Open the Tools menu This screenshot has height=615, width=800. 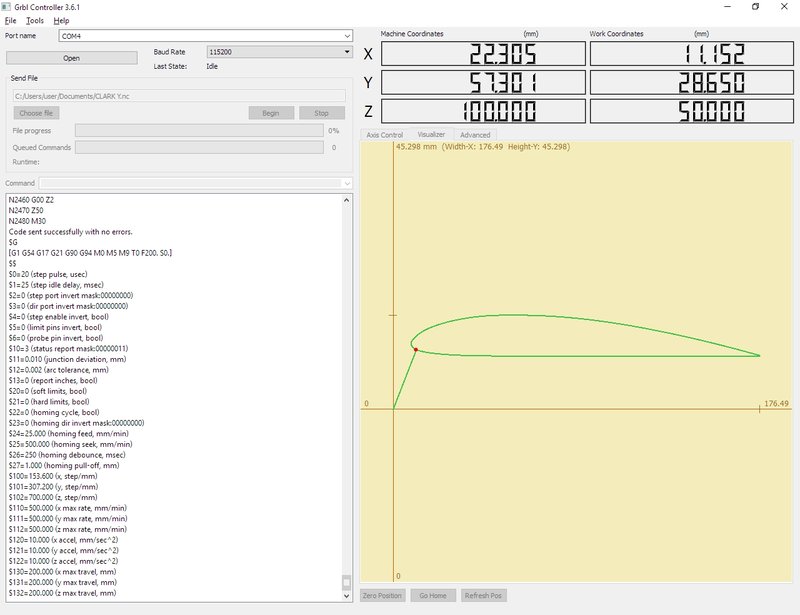35,21
